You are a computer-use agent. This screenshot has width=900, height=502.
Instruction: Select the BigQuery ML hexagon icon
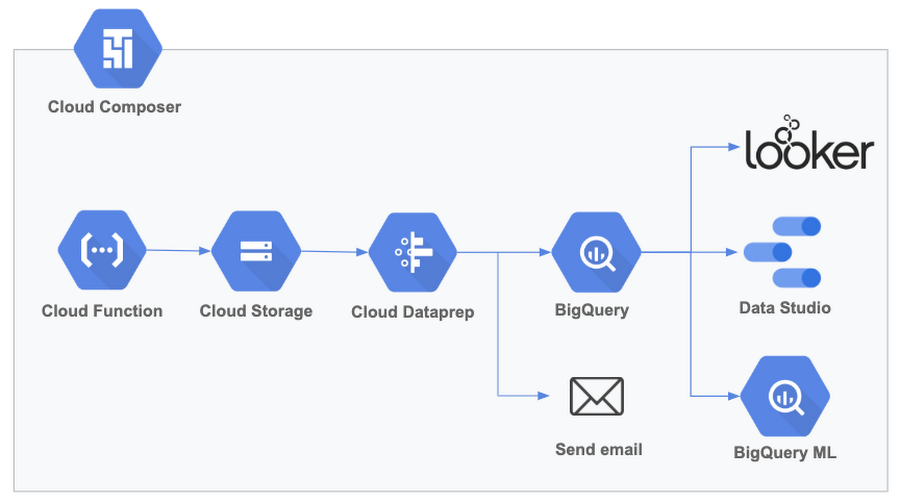pos(785,396)
